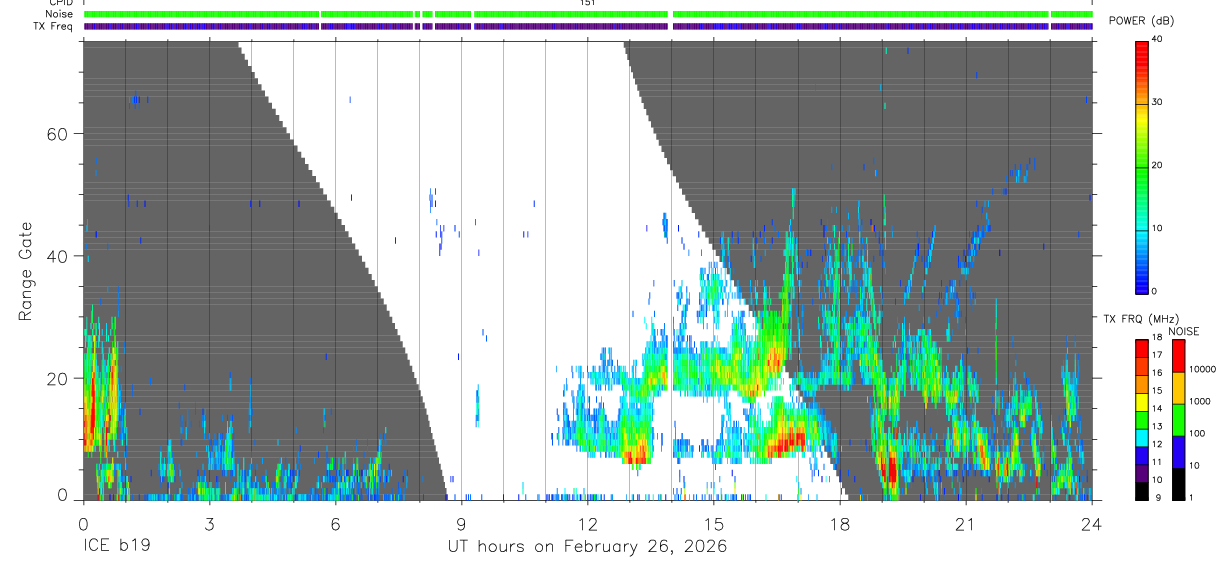Click the ICE b19 radar label
The height and width of the screenshot is (567, 1228).
tap(115, 547)
